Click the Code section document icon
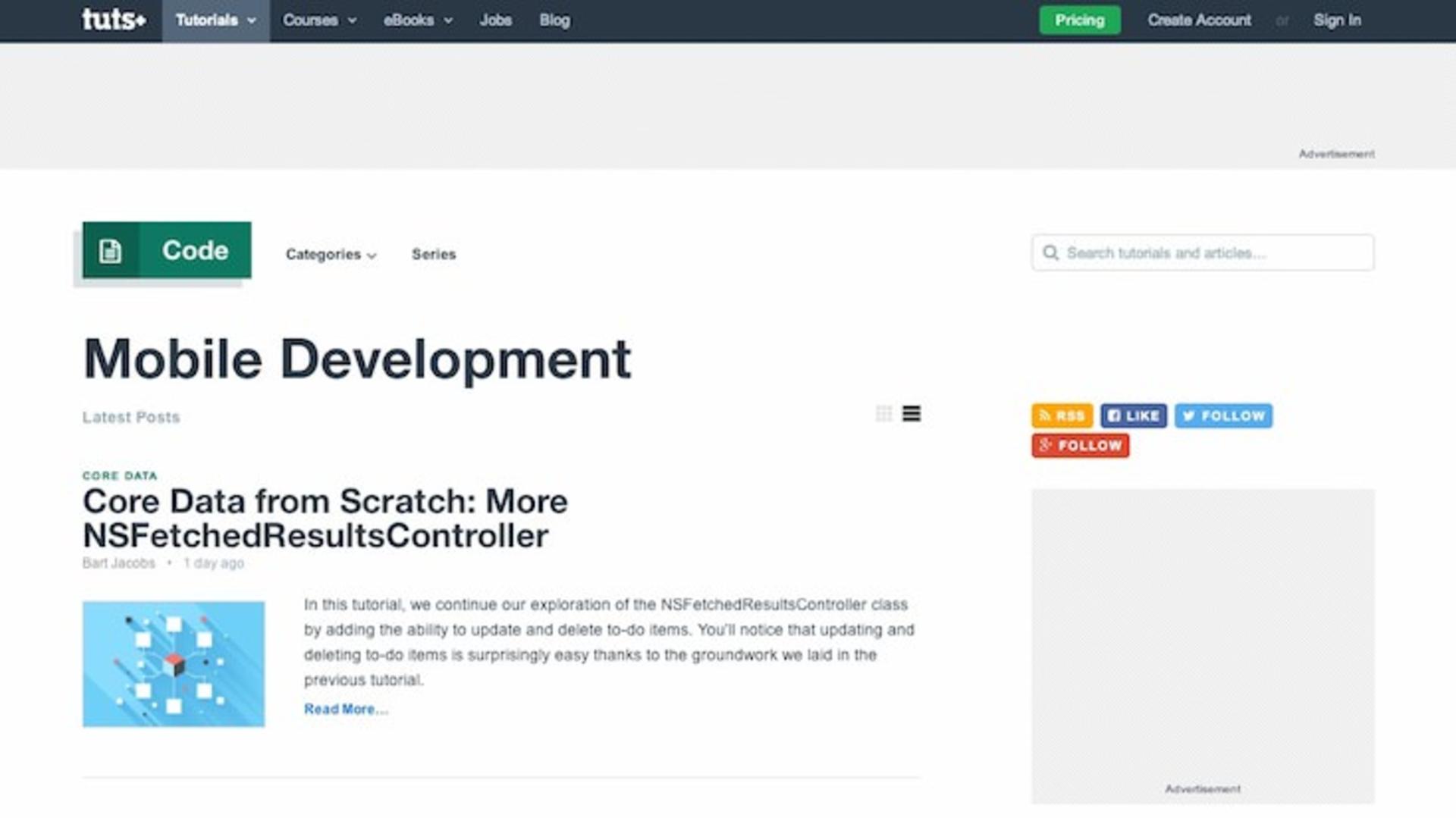Screen dimensions: 1456x818 pos(111,250)
